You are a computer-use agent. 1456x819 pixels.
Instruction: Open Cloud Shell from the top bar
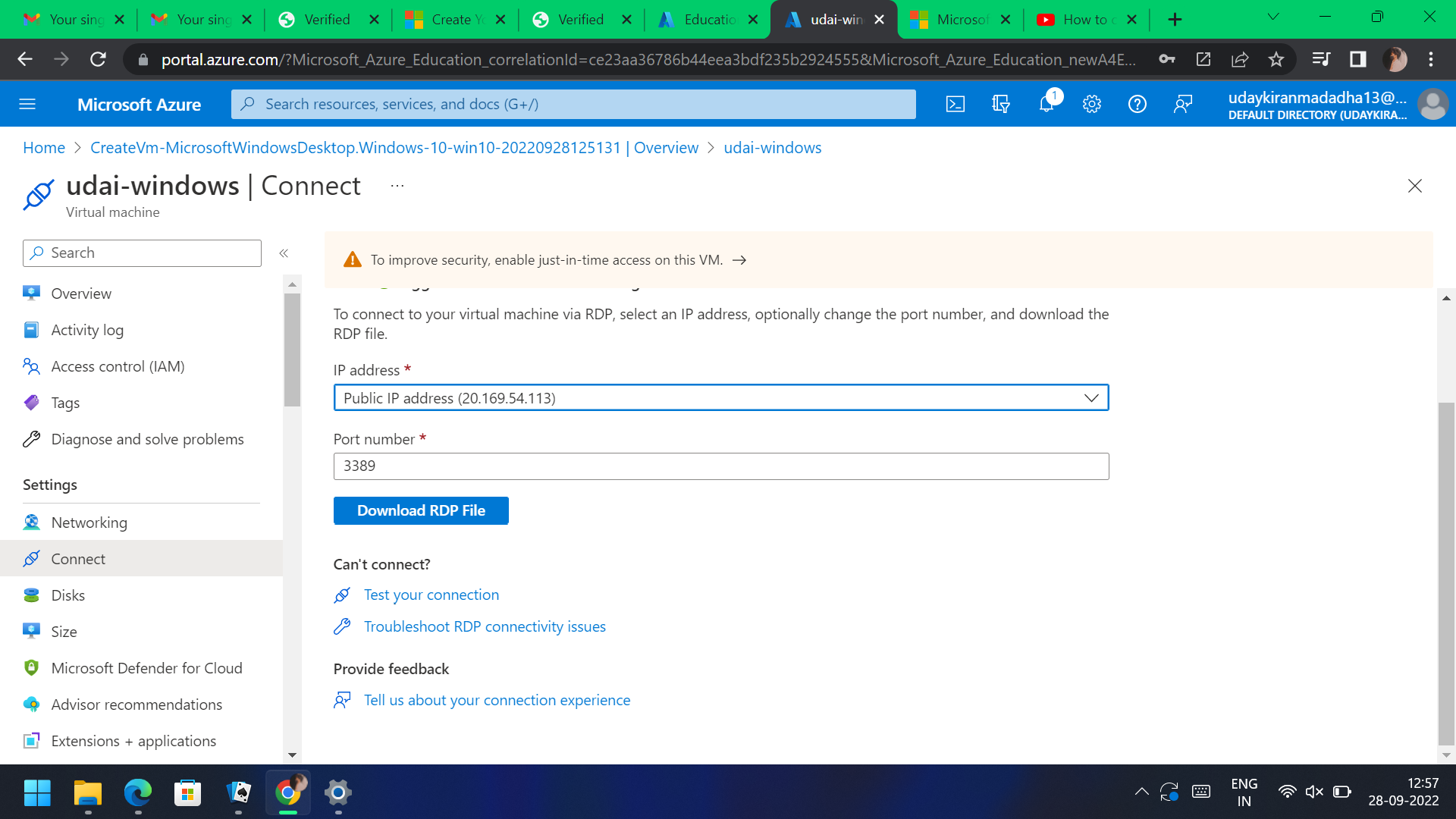pos(955,104)
